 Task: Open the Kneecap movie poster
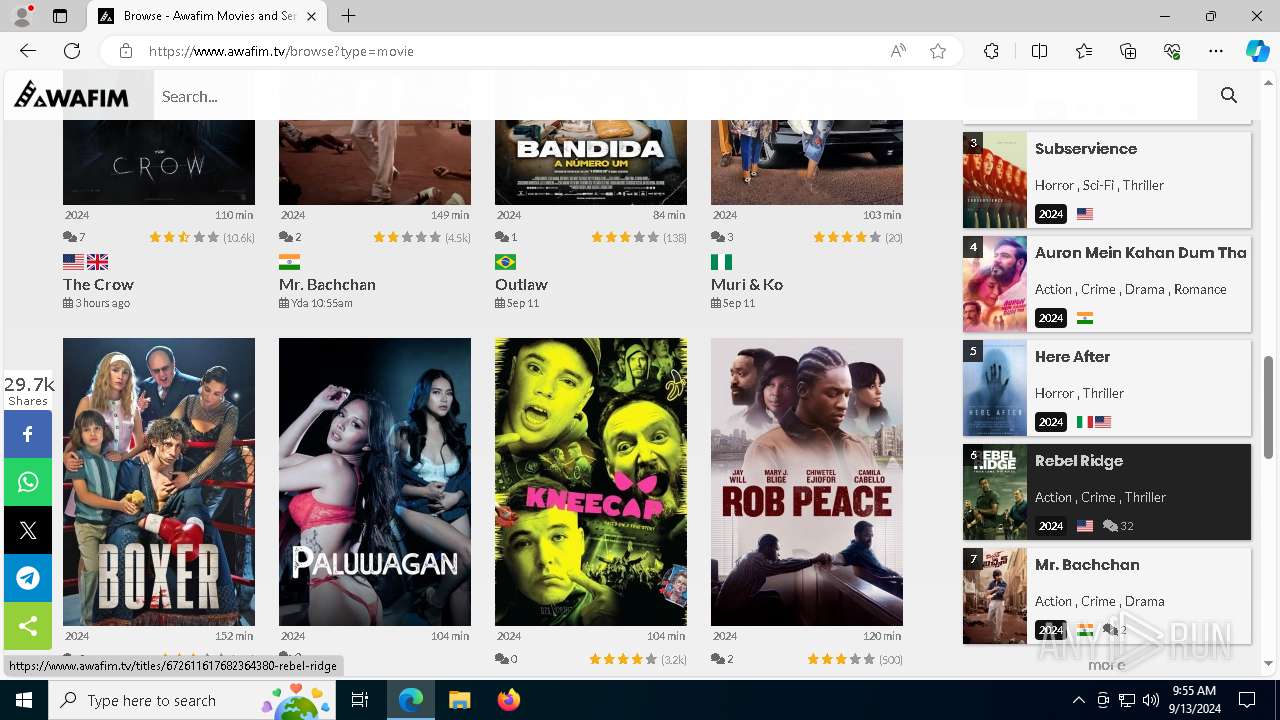coord(591,482)
